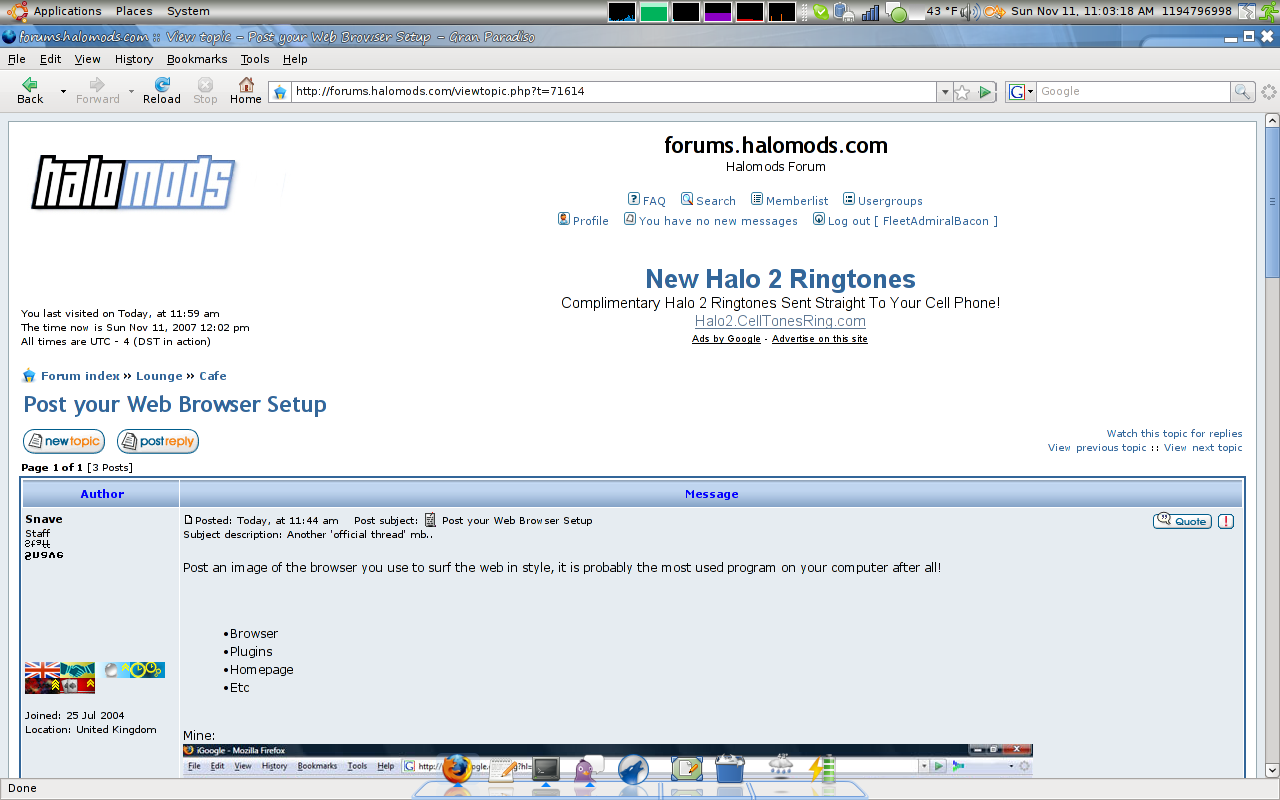The height and width of the screenshot is (800, 1280).
Task: Open the Halo2.CellTonesRing.com ad link
Action: pyautogui.click(x=780, y=321)
